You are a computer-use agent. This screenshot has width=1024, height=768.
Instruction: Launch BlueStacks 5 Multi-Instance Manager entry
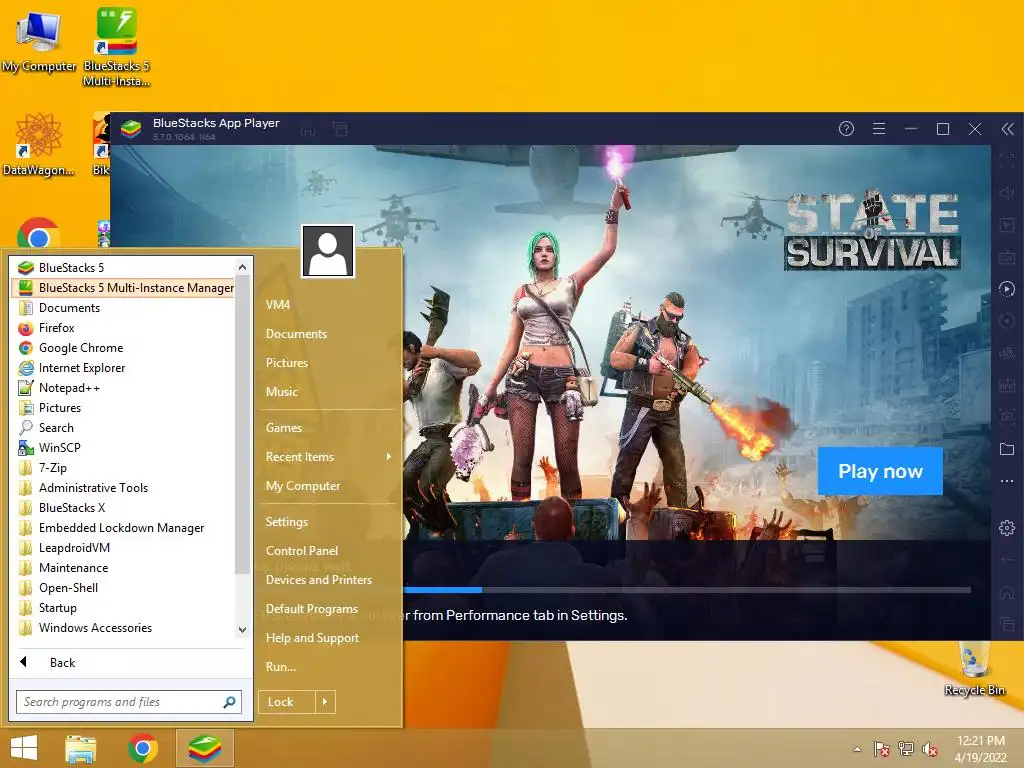(x=122, y=287)
